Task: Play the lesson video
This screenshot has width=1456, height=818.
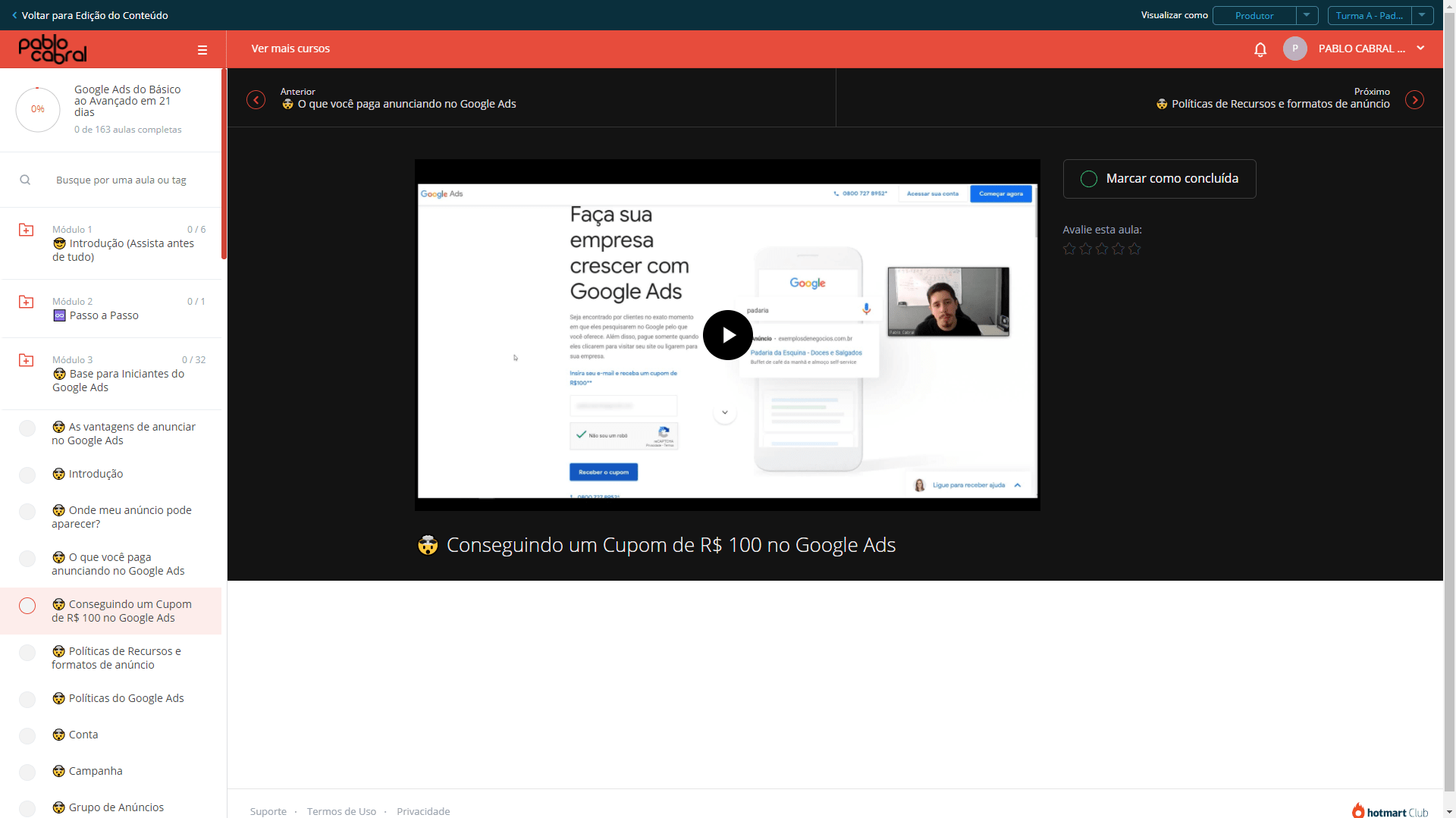Action: (727, 334)
